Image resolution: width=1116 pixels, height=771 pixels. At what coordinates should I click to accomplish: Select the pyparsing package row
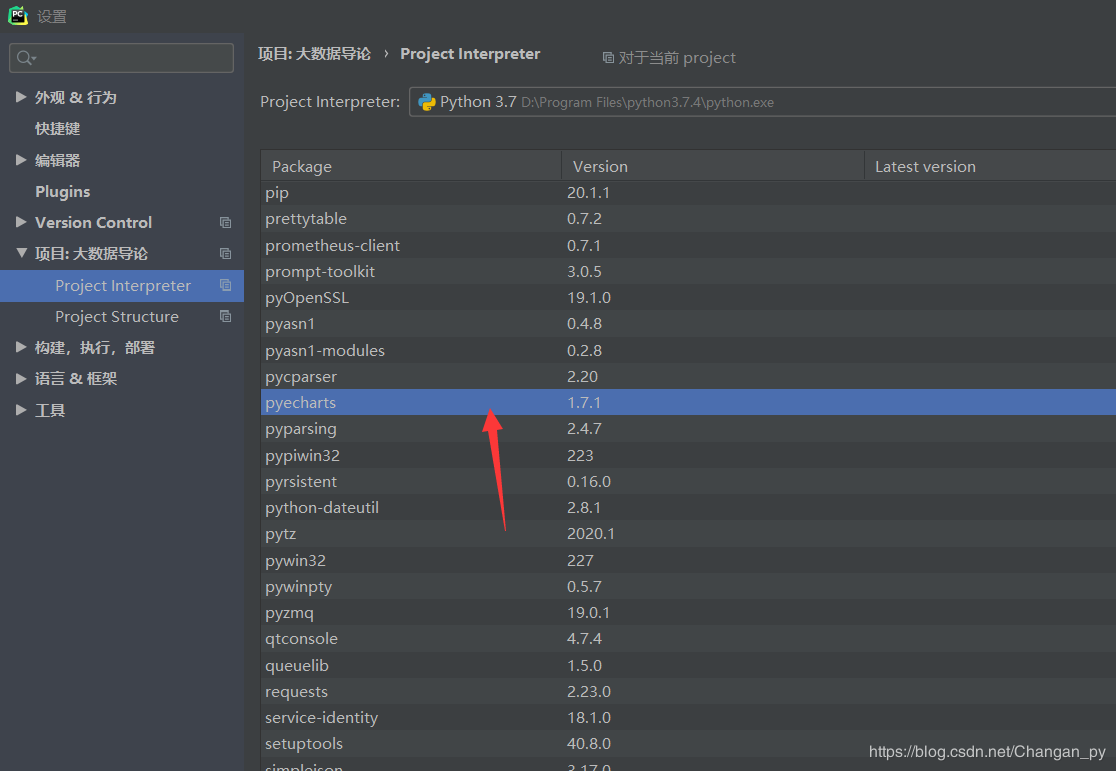(x=688, y=429)
